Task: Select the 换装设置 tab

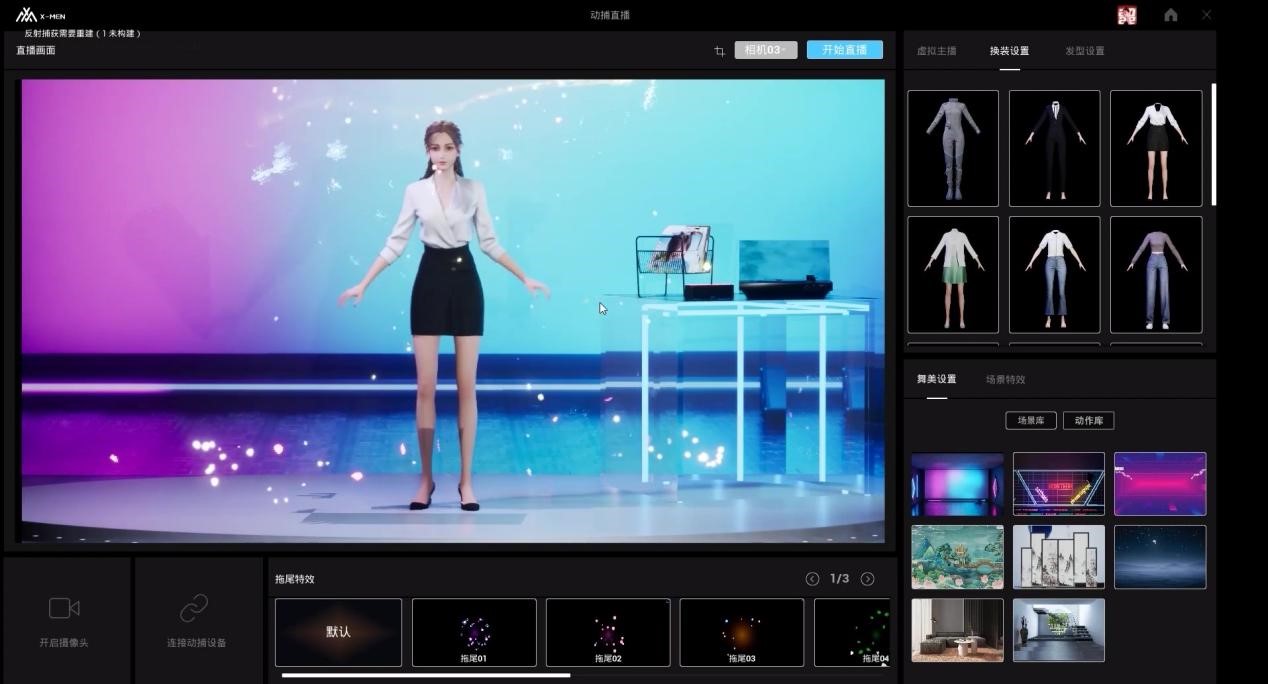Action: 1009,51
